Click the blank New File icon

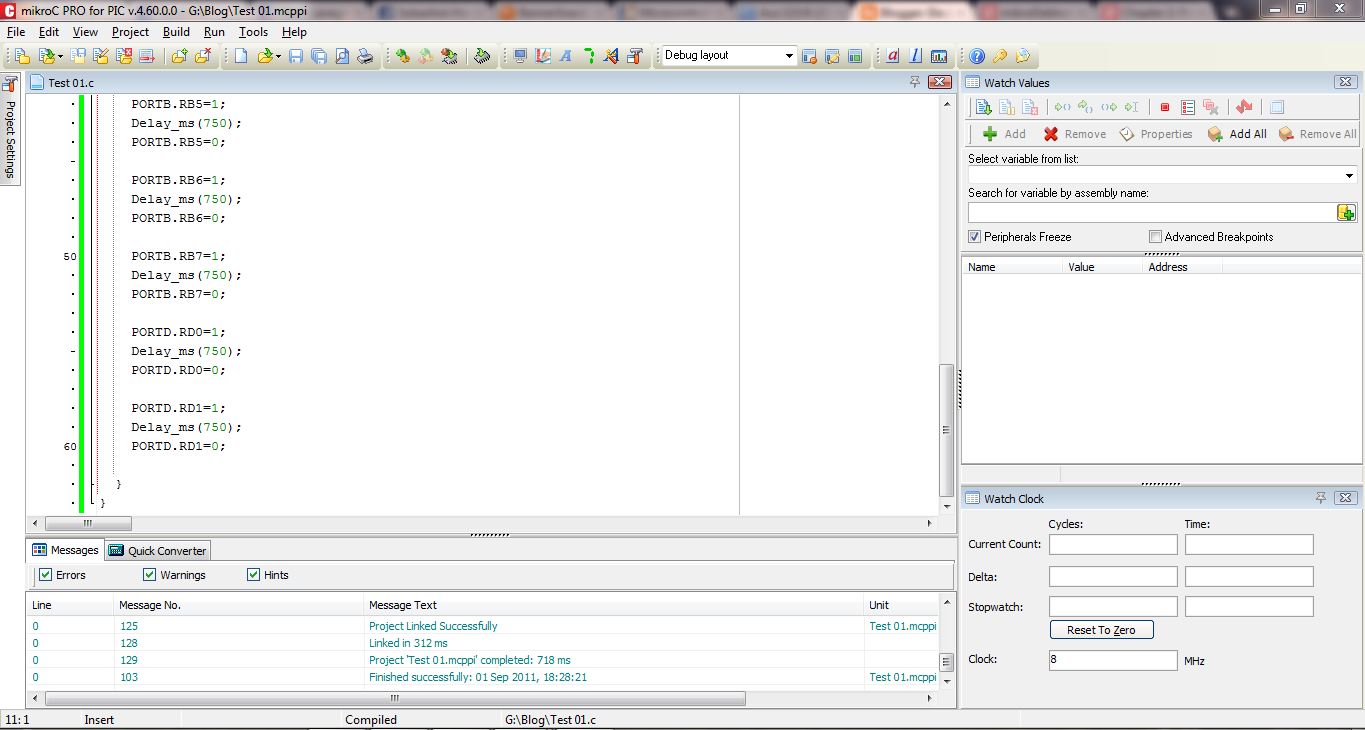[x=241, y=56]
